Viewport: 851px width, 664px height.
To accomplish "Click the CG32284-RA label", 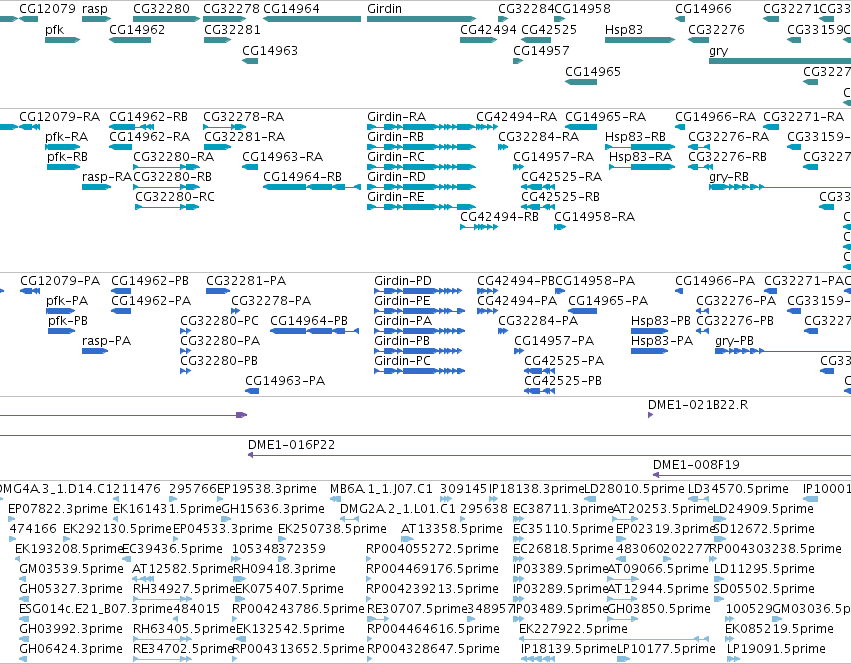I will point(539,137).
